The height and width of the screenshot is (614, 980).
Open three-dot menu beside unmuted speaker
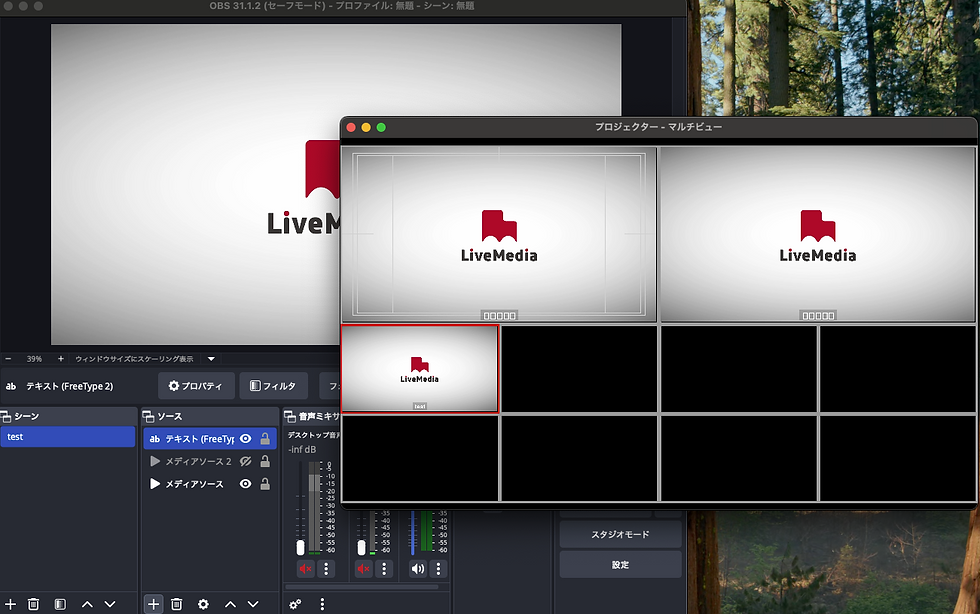tap(439, 568)
